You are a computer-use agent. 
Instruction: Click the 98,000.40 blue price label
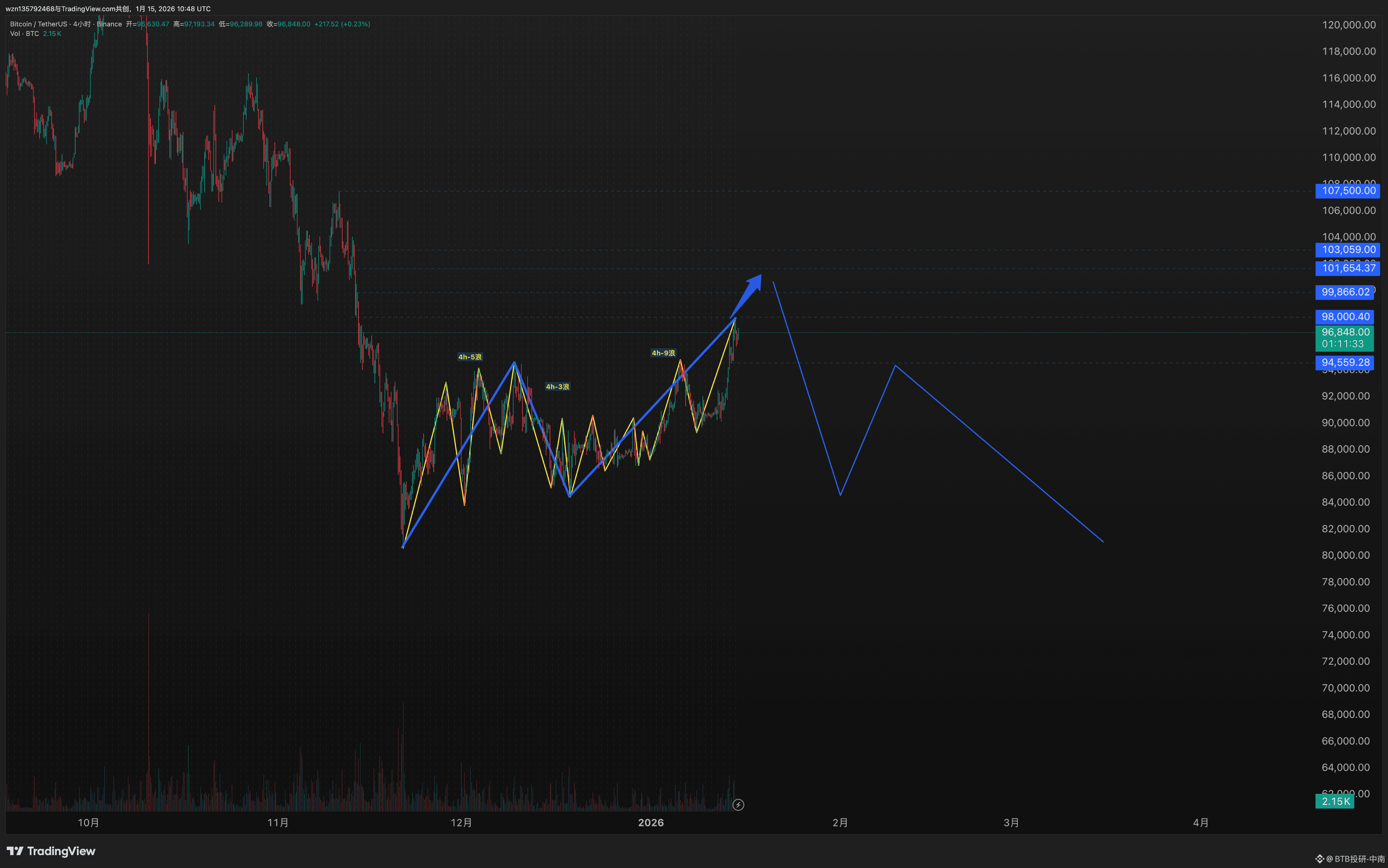pyautogui.click(x=1345, y=317)
